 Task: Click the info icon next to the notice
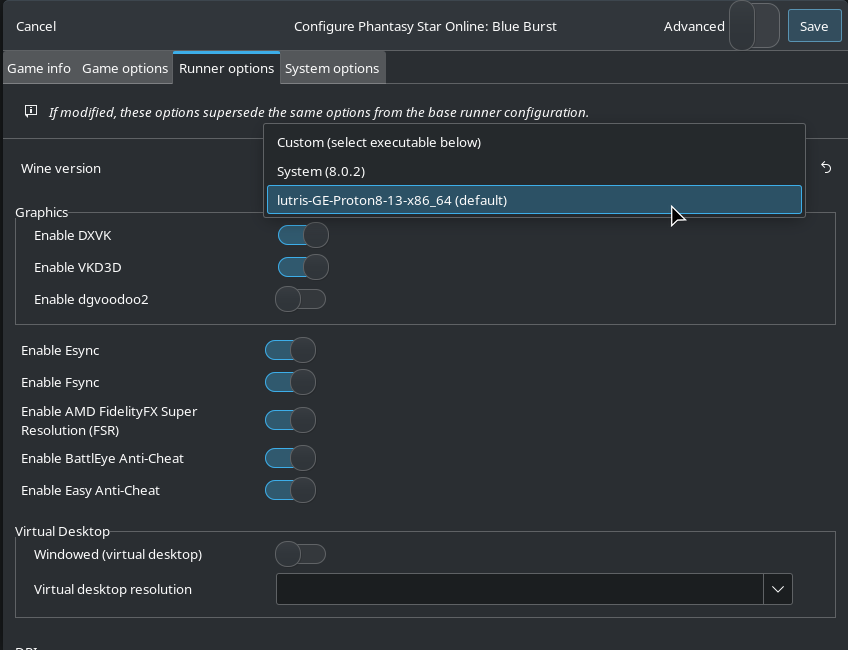(x=31, y=111)
